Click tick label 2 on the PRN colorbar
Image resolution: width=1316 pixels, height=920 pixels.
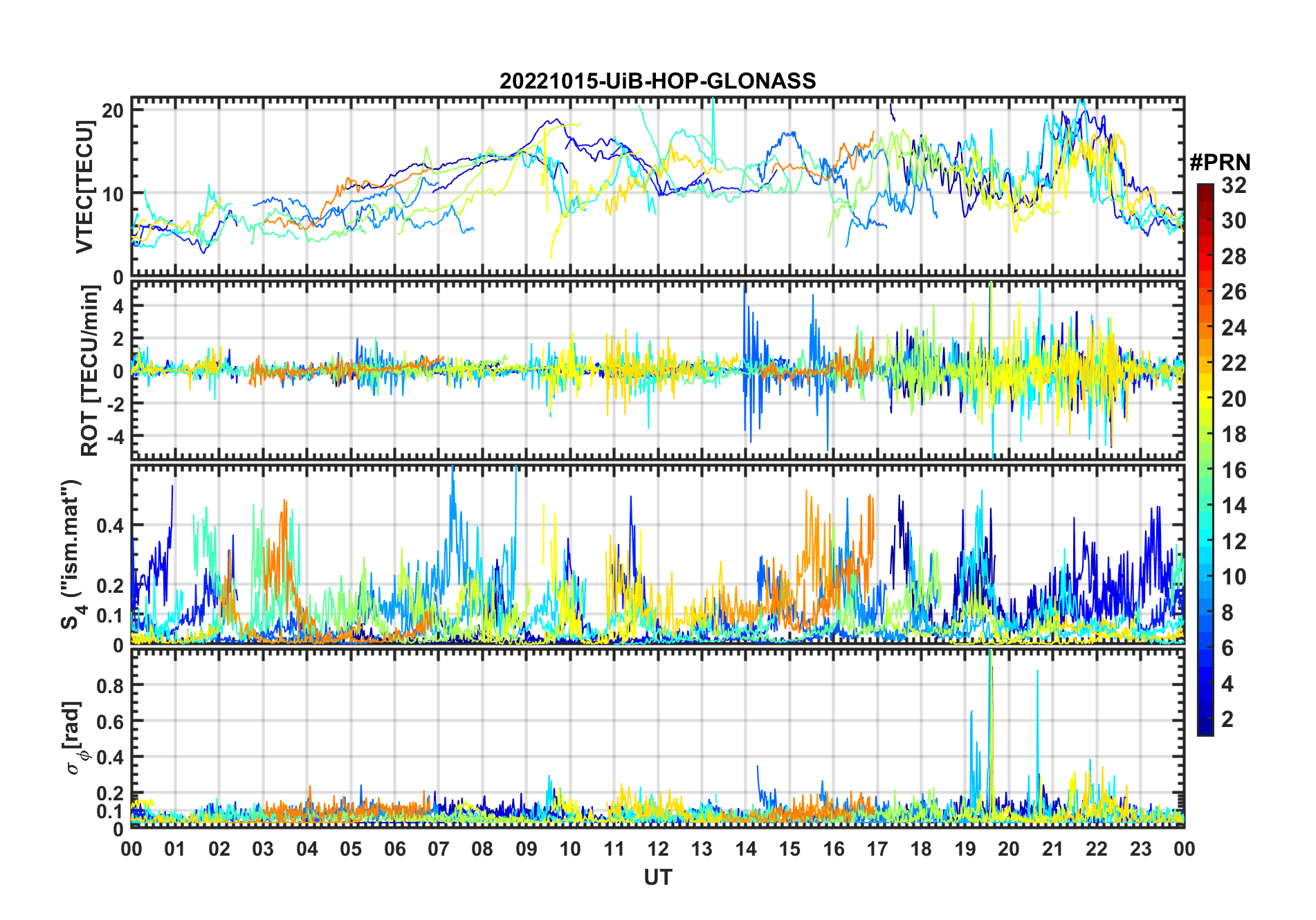click(1228, 719)
